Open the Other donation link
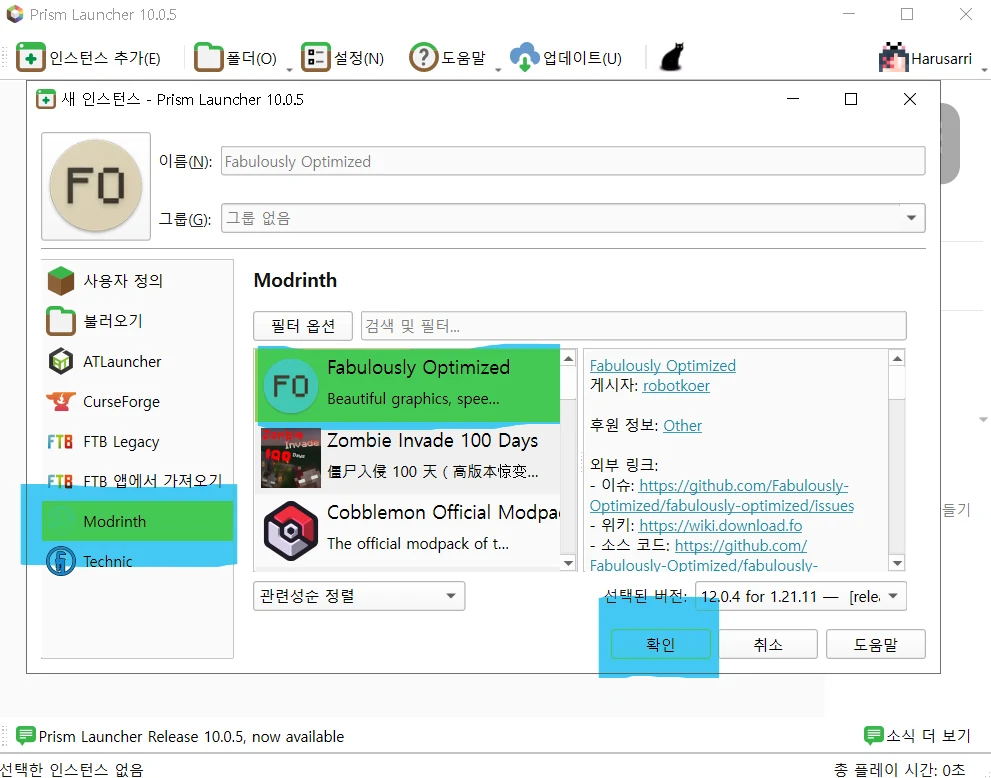991x778 pixels. tap(683, 425)
